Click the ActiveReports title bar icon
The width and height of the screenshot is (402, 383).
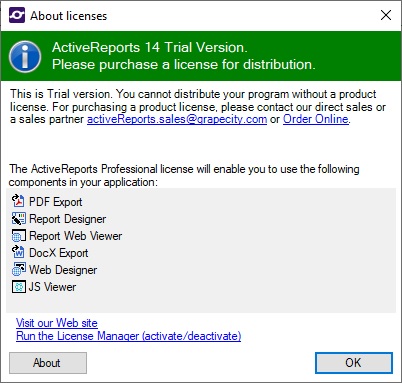click(x=17, y=15)
